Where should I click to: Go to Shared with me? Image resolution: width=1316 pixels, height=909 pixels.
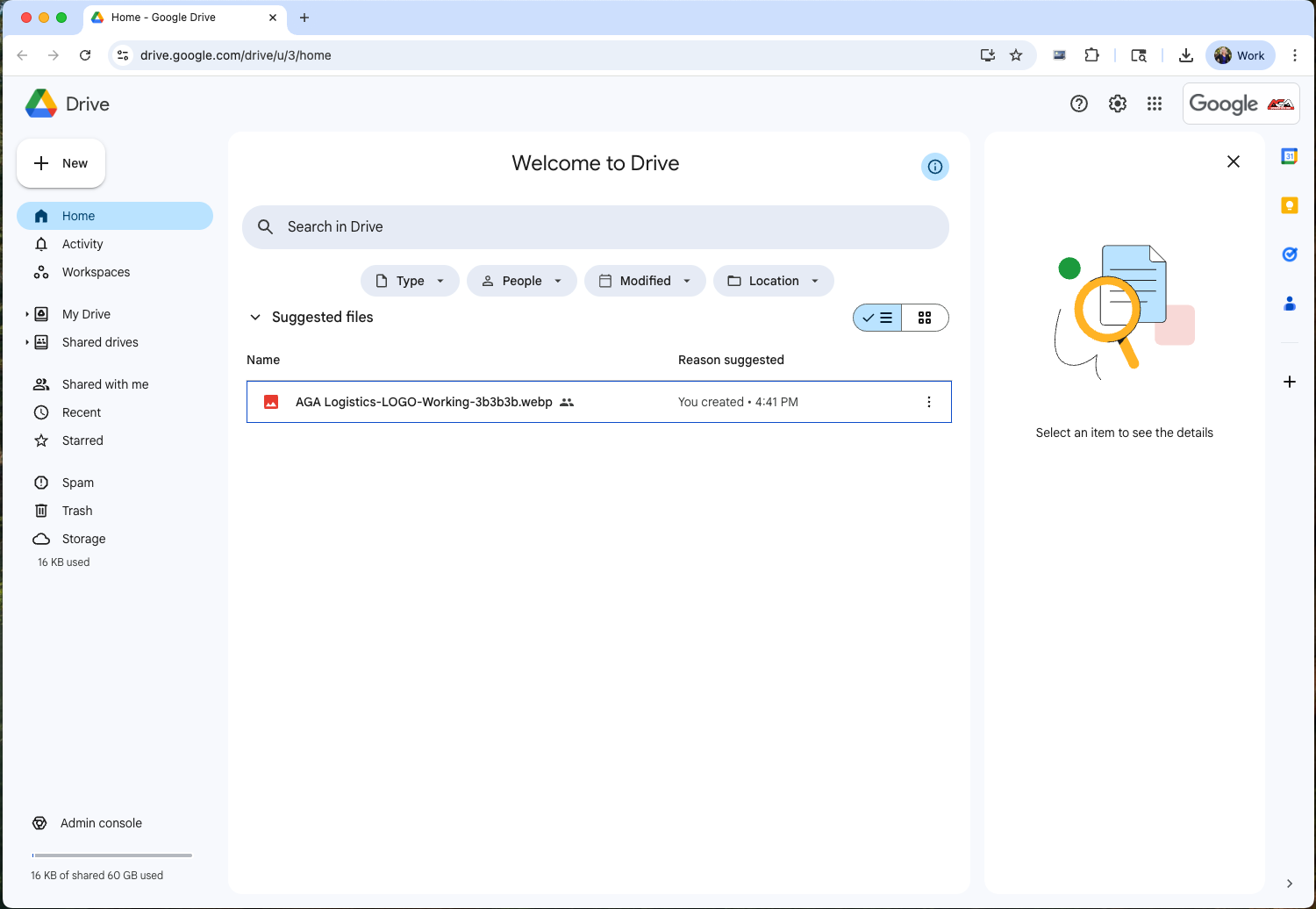[105, 384]
